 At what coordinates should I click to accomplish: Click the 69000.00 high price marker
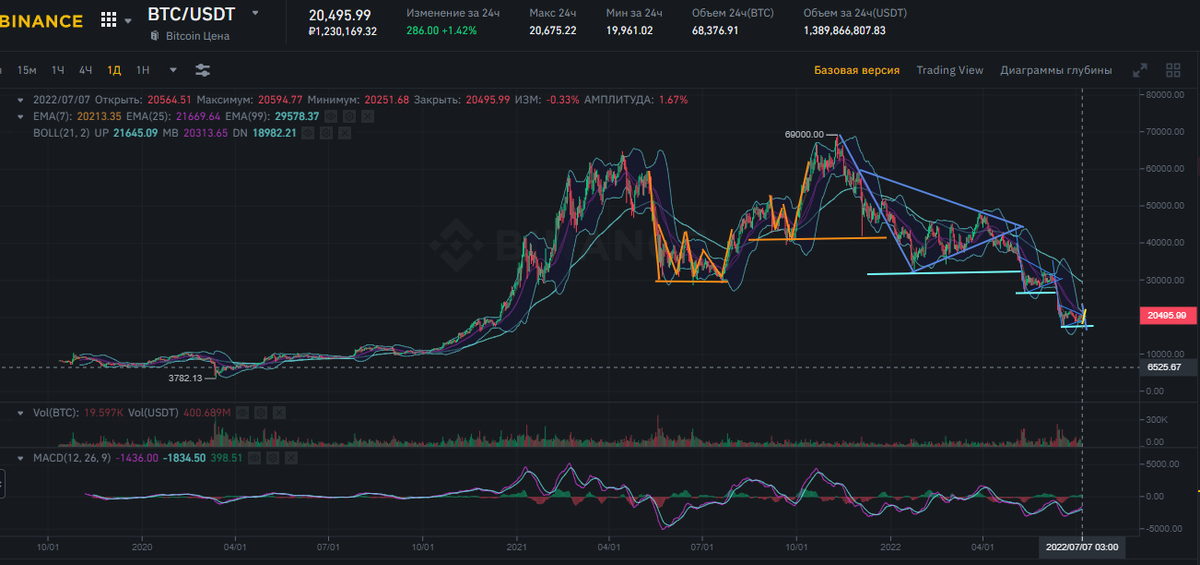(x=805, y=134)
